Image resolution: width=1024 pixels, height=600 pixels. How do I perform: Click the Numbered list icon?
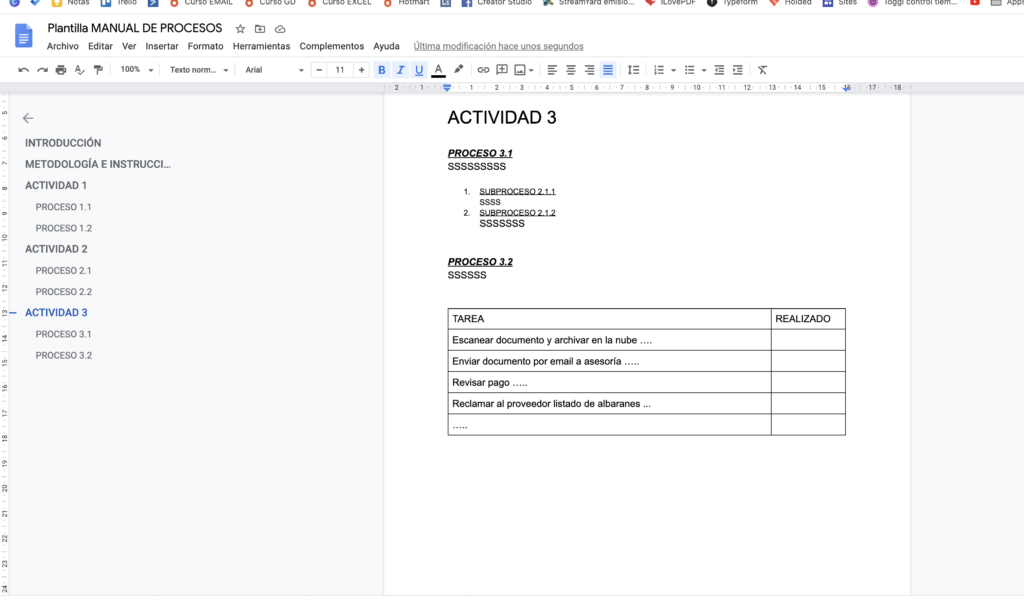point(659,70)
